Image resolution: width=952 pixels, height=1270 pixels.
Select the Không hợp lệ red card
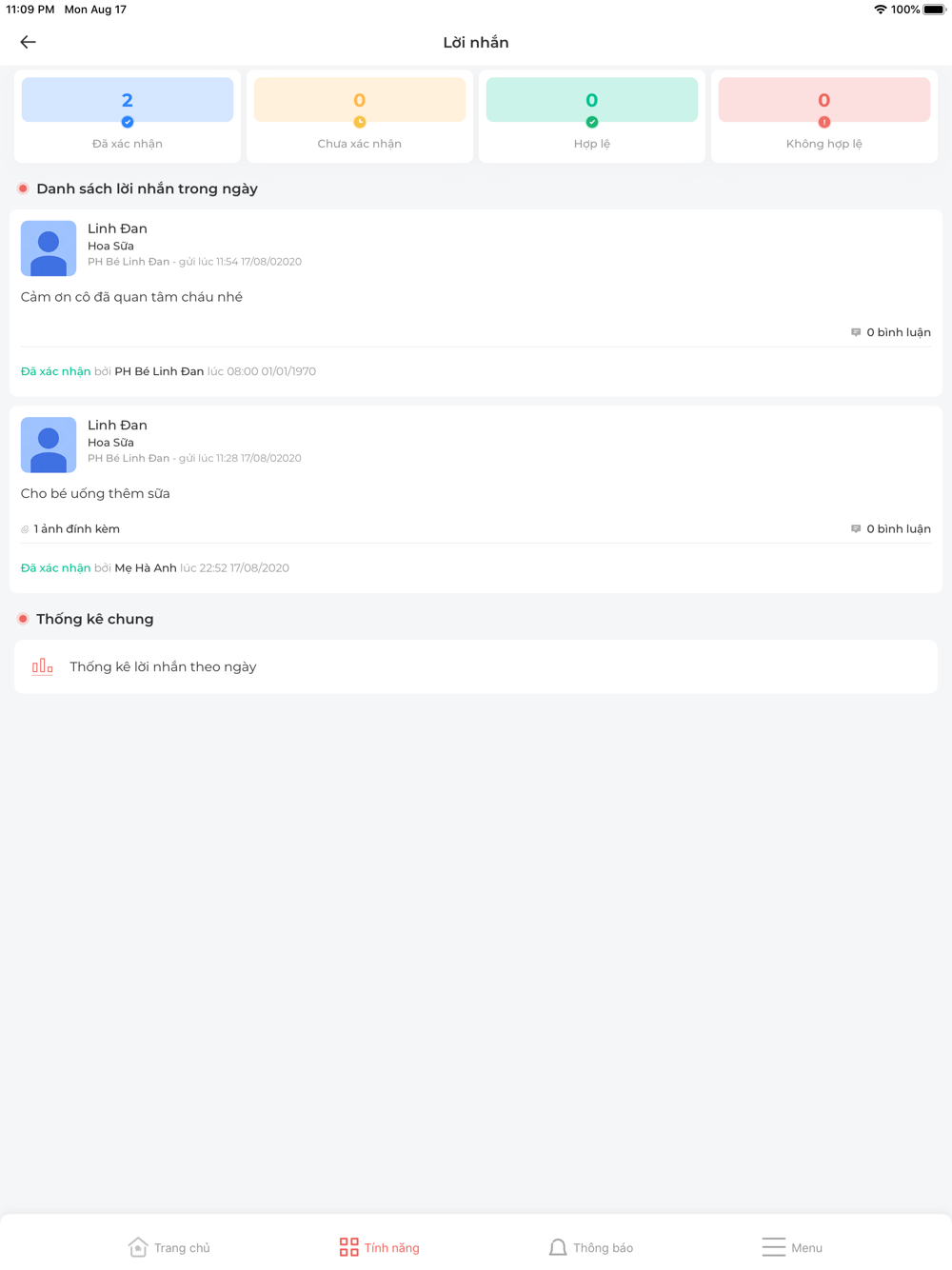point(824,116)
